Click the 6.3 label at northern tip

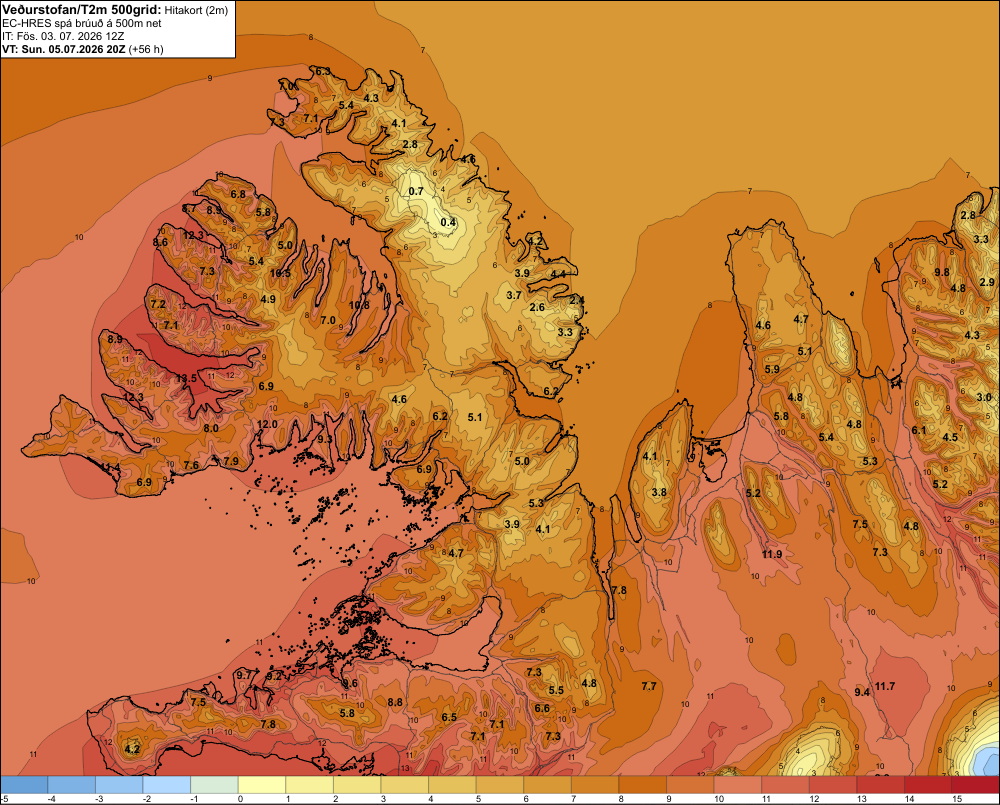tap(323, 71)
